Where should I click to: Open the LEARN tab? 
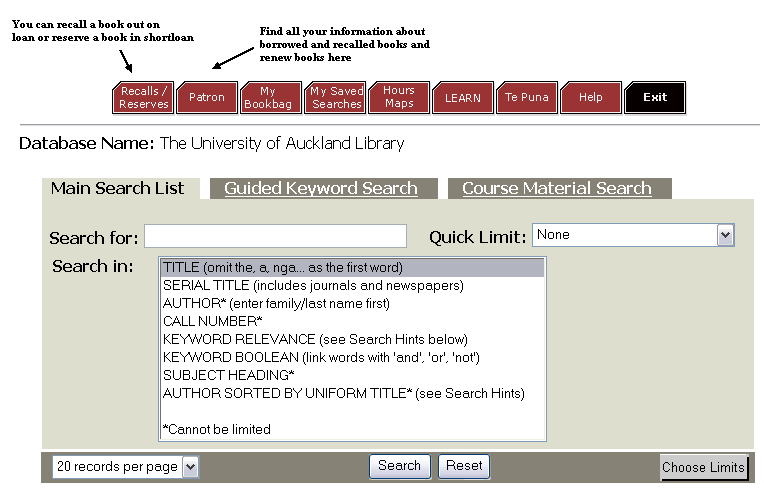tap(463, 97)
